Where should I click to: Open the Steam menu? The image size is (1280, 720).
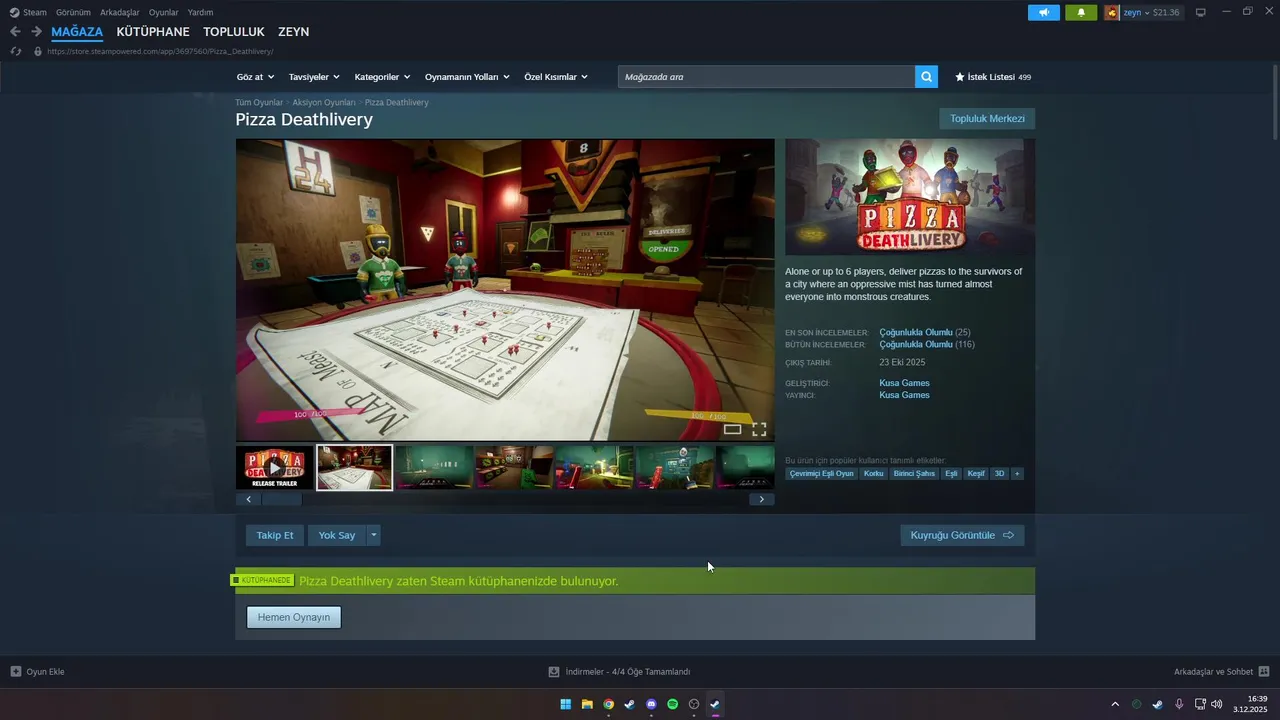pyautogui.click(x=28, y=12)
